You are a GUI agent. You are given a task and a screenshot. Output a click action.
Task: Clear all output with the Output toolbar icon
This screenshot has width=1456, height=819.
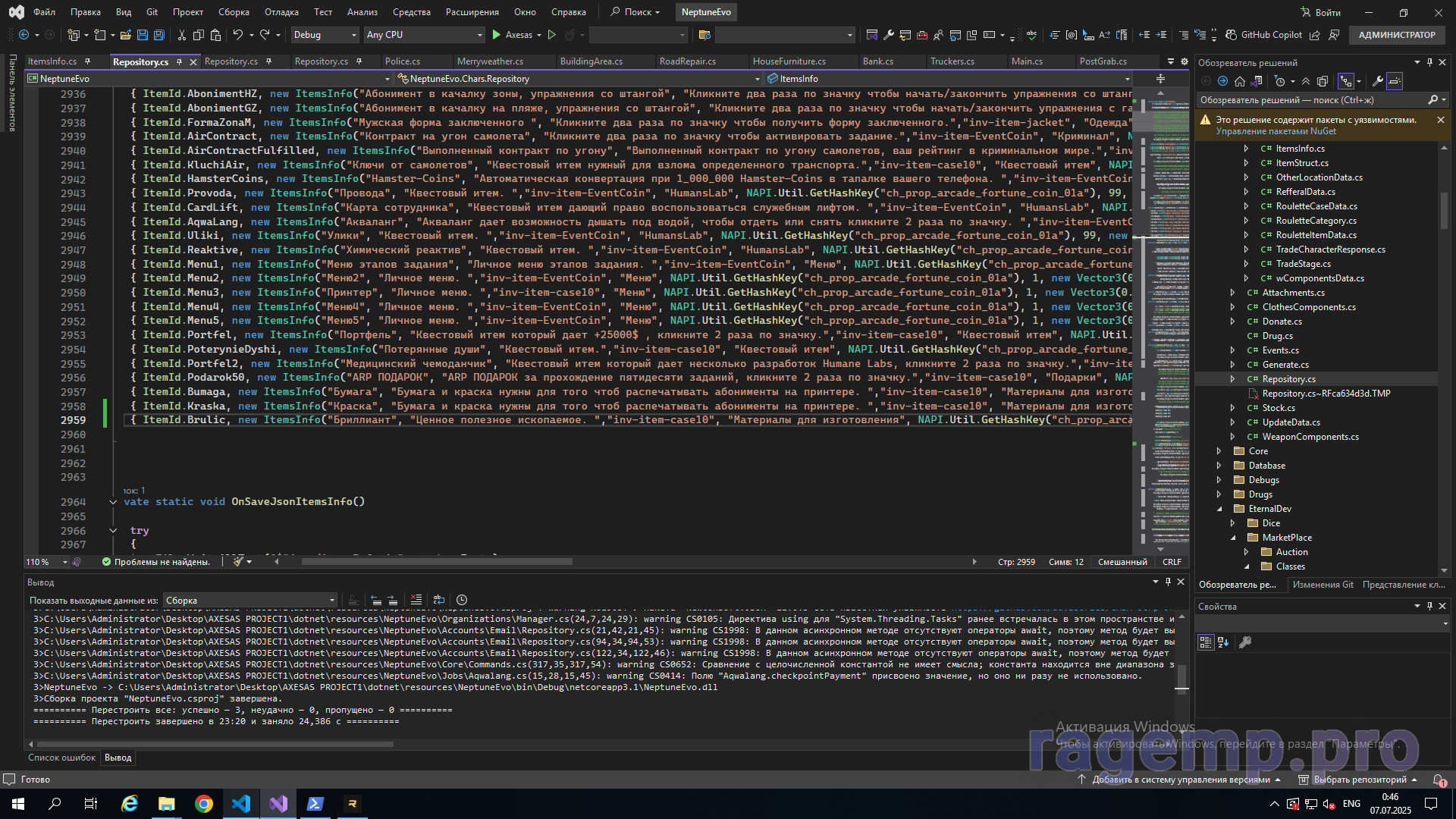pyautogui.click(x=416, y=600)
